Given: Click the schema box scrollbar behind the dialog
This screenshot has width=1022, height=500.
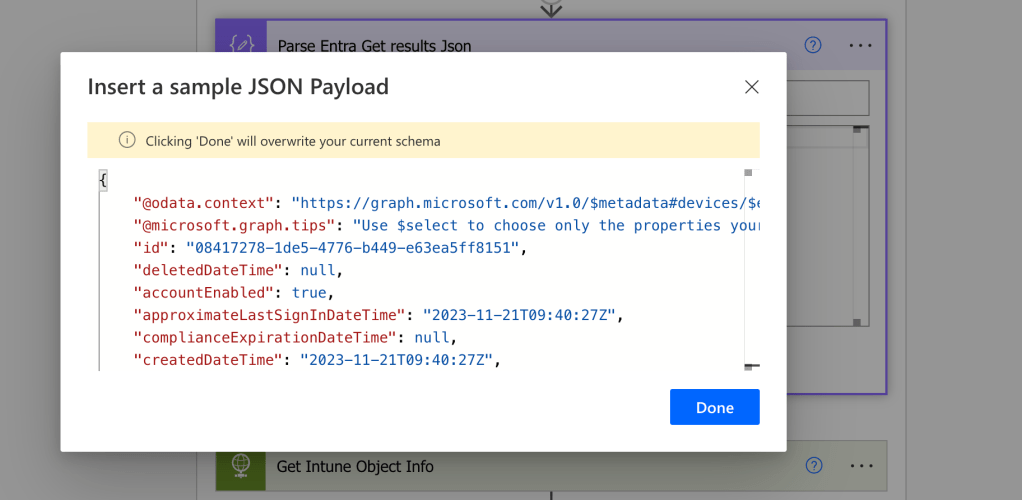Looking at the screenshot, I should tap(857, 230).
